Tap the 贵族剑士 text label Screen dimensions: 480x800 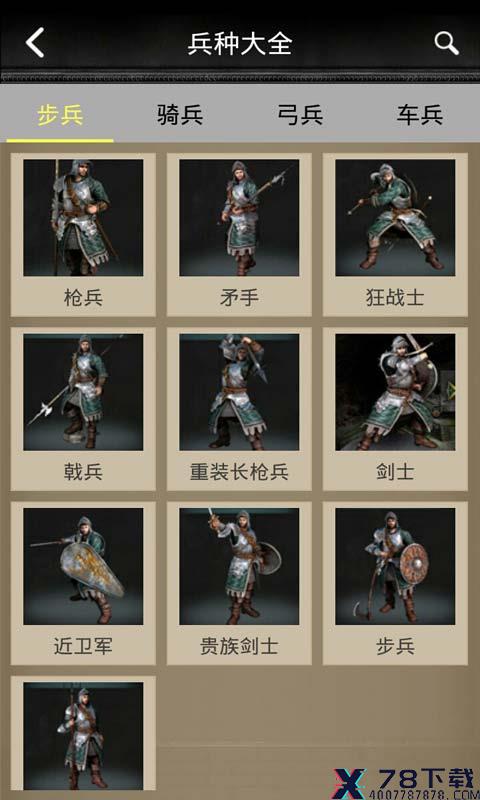[239, 646]
